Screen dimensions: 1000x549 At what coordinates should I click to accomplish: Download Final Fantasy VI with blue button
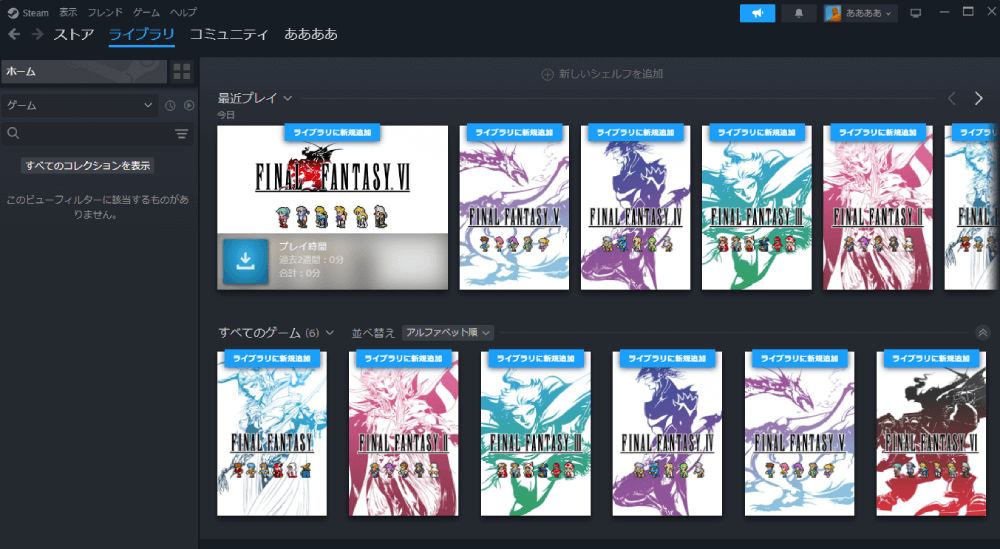(x=246, y=261)
